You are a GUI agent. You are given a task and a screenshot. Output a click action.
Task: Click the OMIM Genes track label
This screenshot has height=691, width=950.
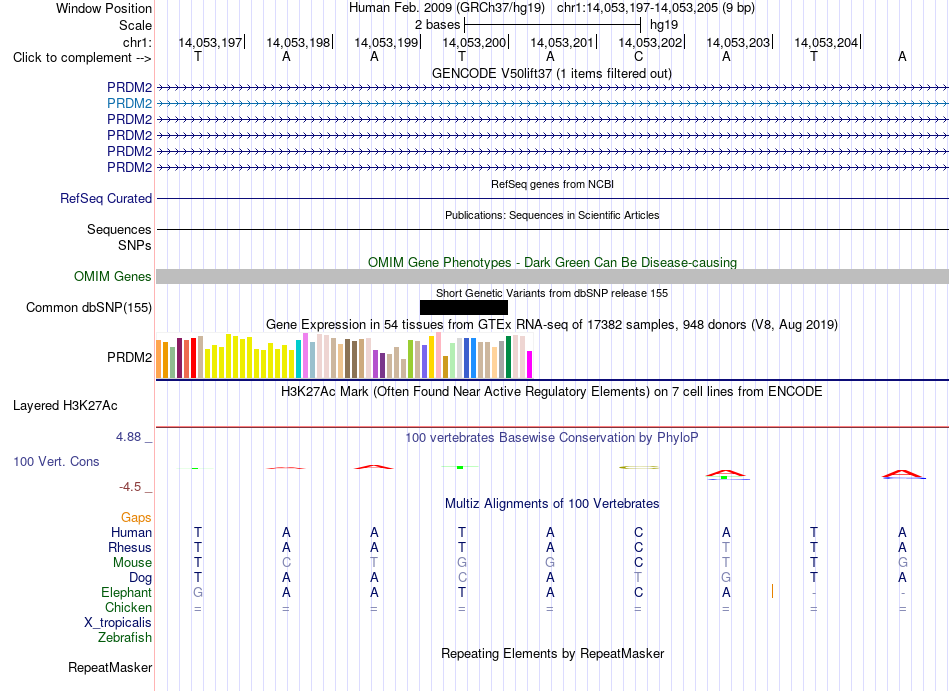113,277
